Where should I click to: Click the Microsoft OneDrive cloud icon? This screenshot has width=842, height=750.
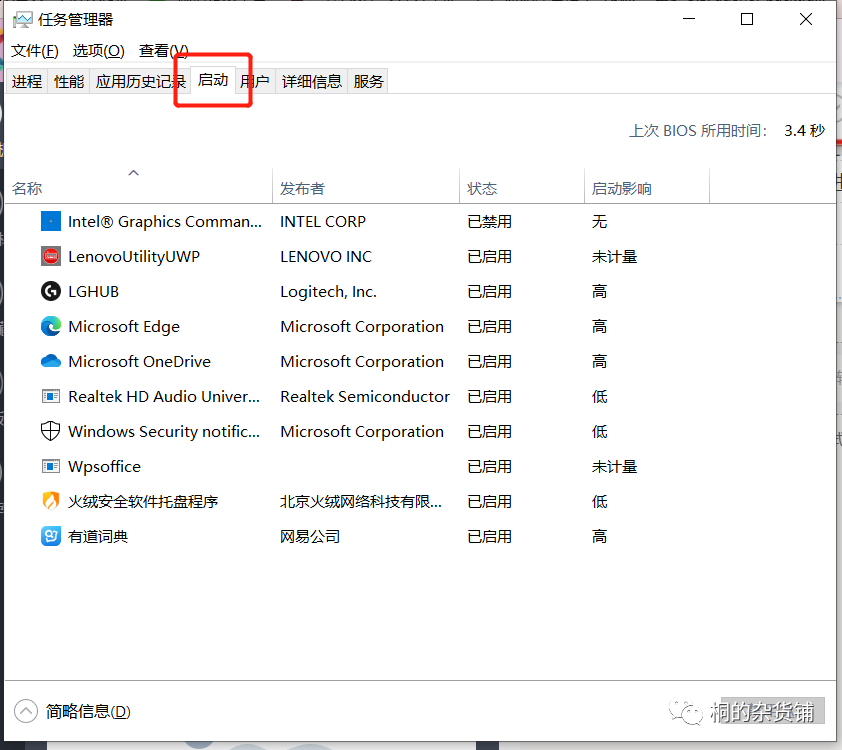click(x=51, y=362)
